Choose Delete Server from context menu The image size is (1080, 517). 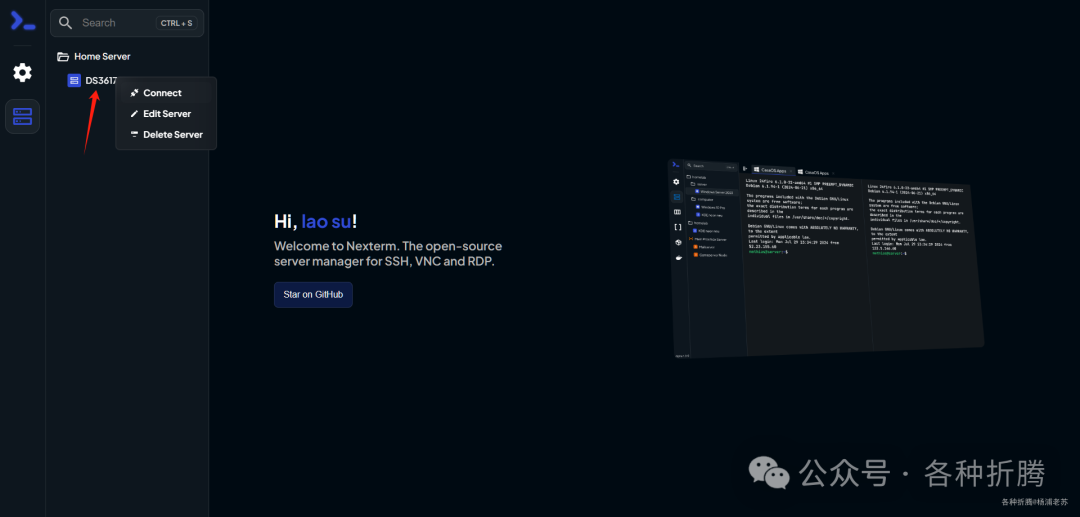click(166, 134)
